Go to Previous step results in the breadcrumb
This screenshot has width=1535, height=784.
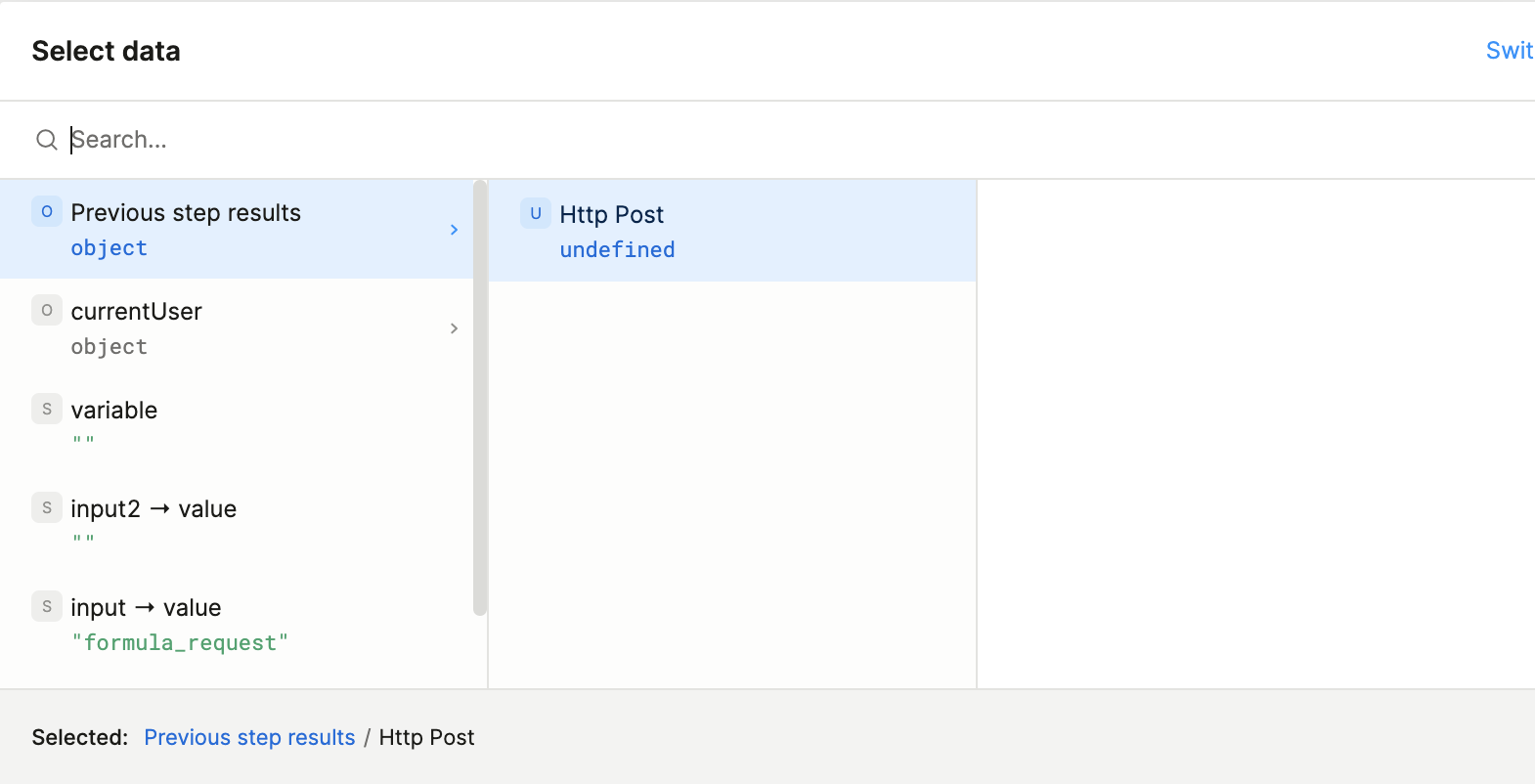pyautogui.click(x=249, y=737)
